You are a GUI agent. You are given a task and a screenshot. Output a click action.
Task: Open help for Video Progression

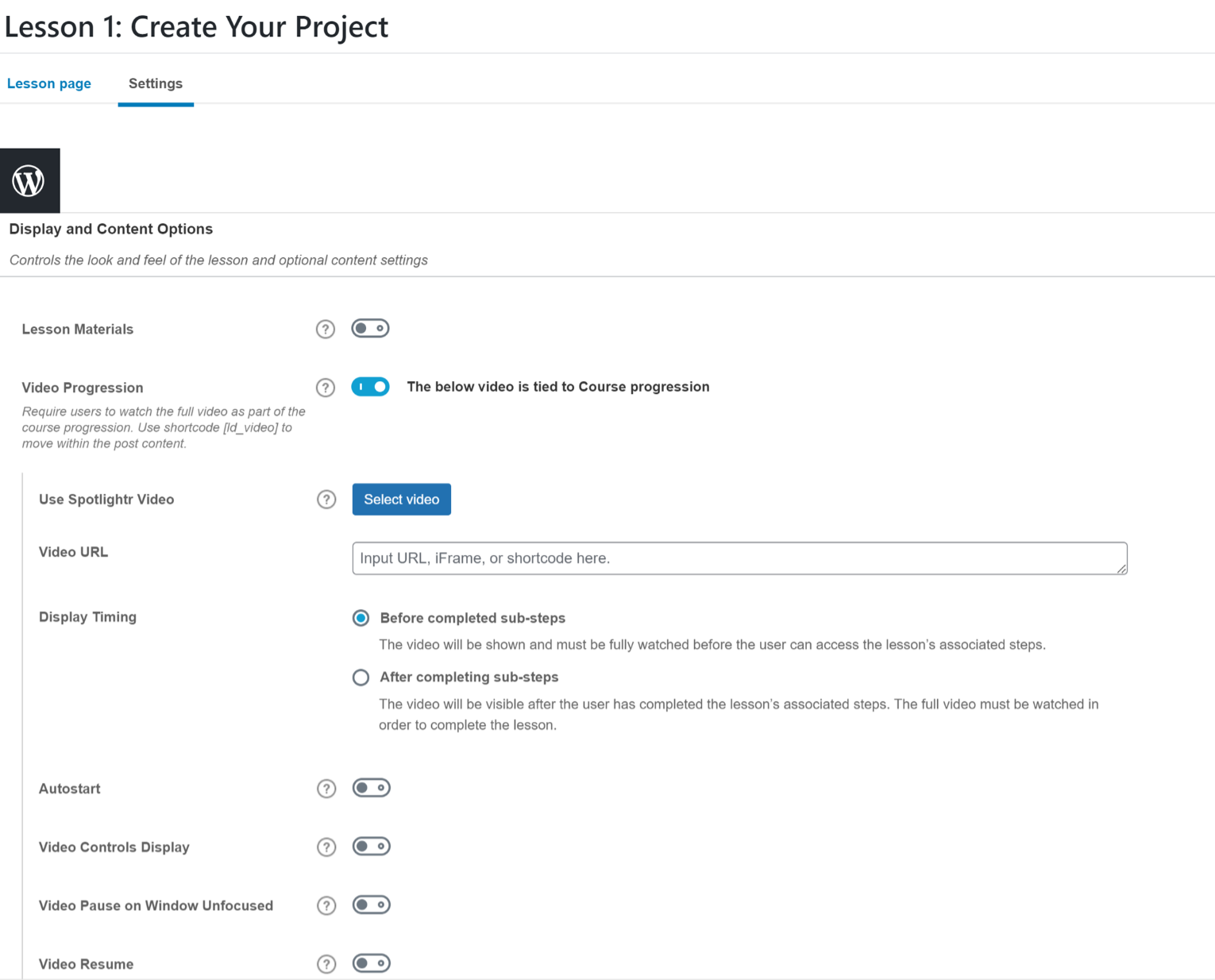pyautogui.click(x=326, y=388)
